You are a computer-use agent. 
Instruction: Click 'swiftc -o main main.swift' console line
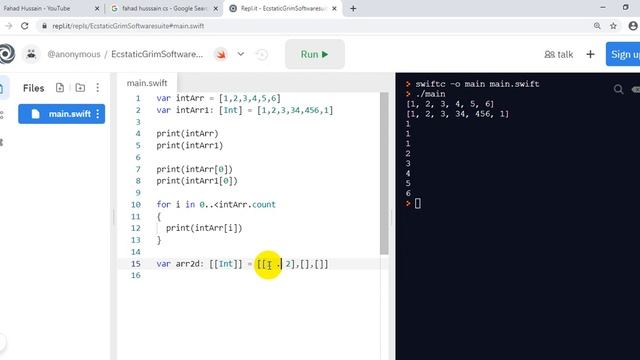coord(477,84)
